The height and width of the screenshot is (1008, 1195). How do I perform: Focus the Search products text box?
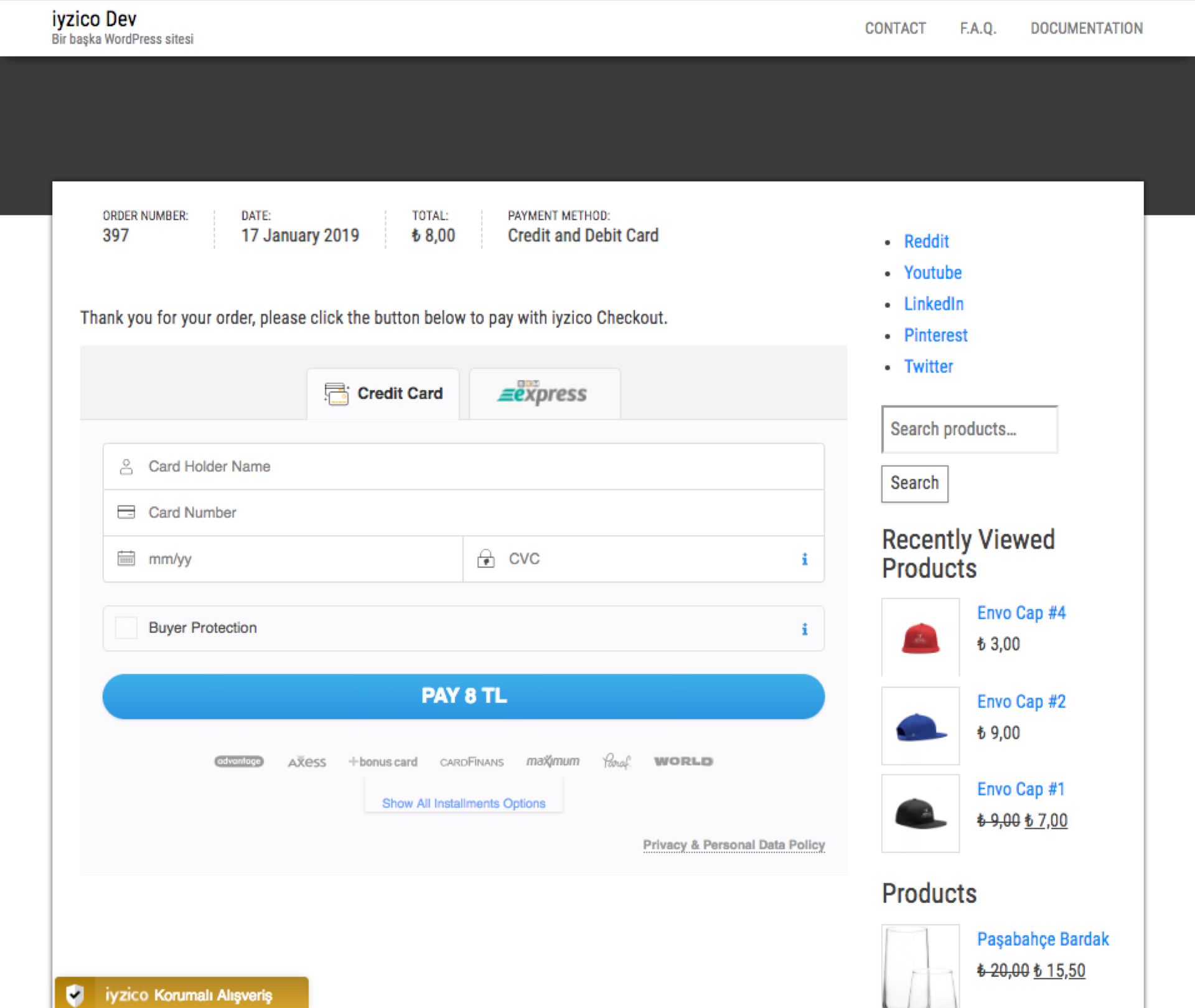[x=968, y=429]
